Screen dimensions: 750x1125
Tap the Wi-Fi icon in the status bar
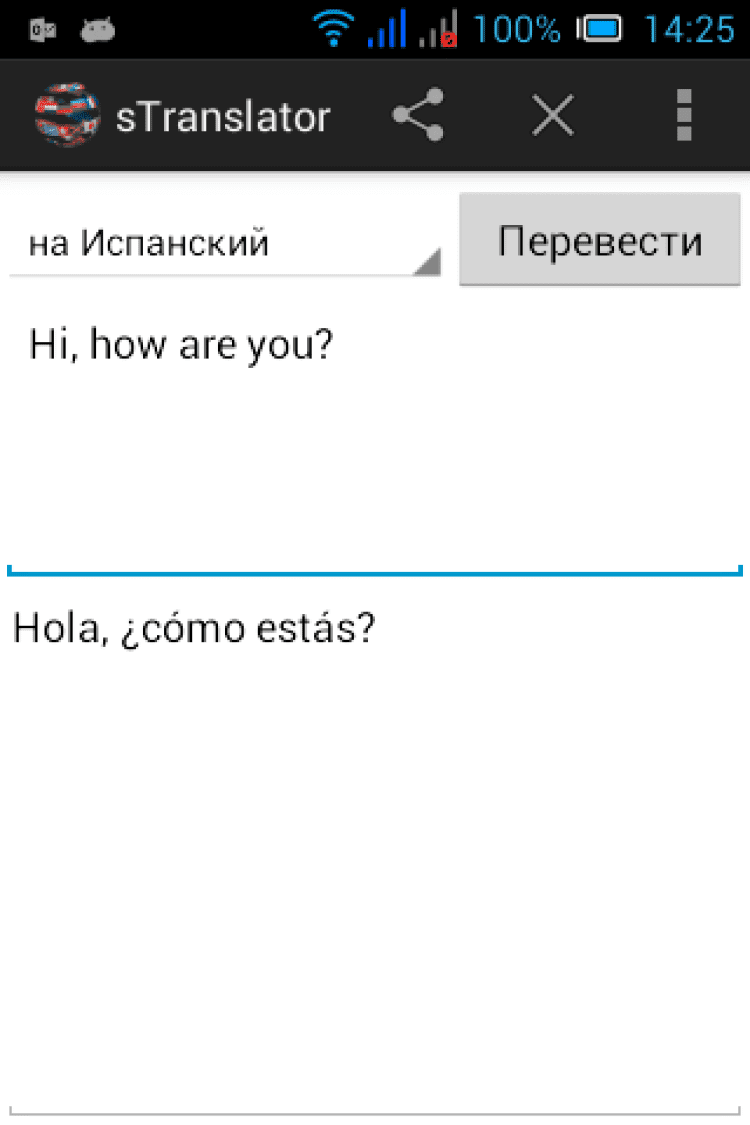click(333, 30)
